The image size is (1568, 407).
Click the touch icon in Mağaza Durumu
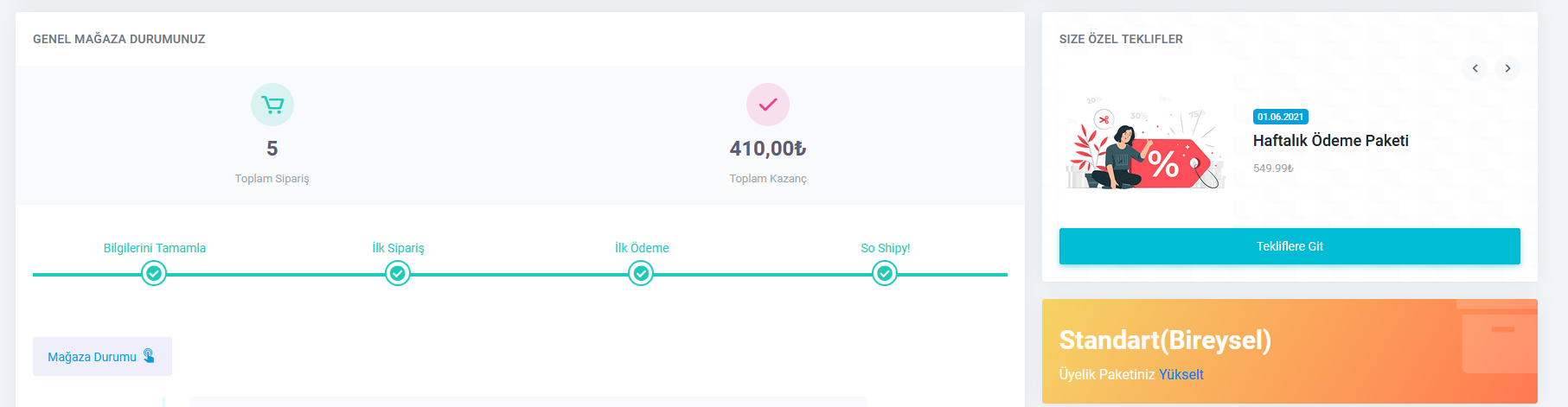click(x=149, y=356)
